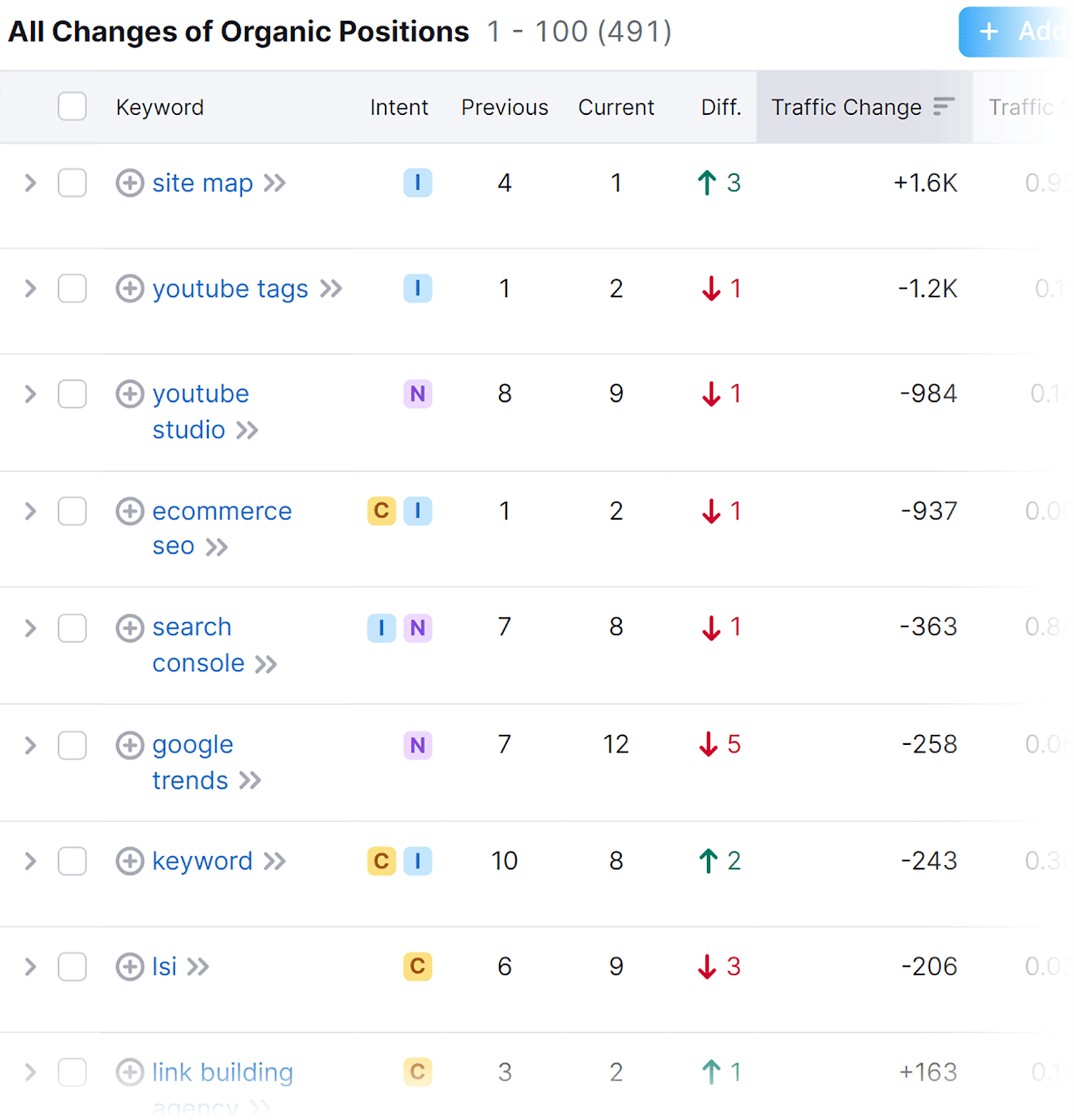1074x1120 pixels.
Task: Sort table by Previous column
Action: pos(504,107)
